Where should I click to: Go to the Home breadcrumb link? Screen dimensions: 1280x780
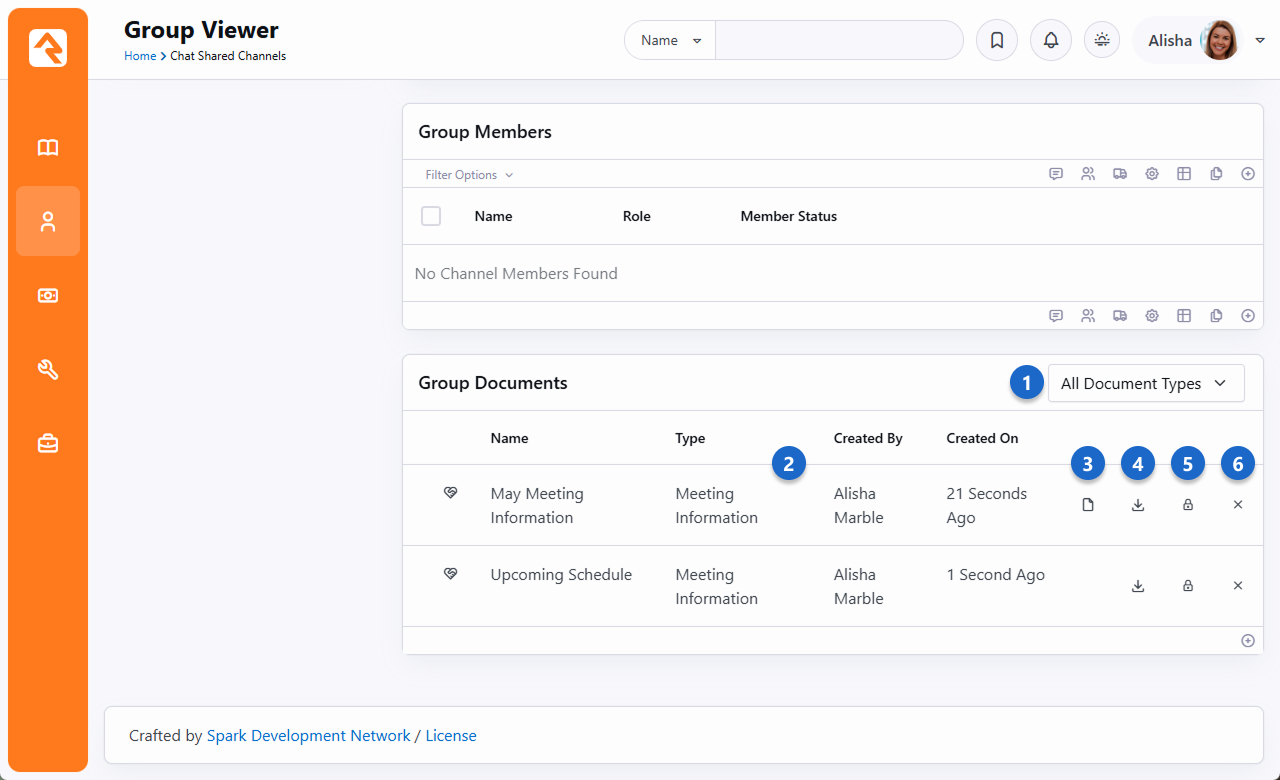(x=140, y=56)
